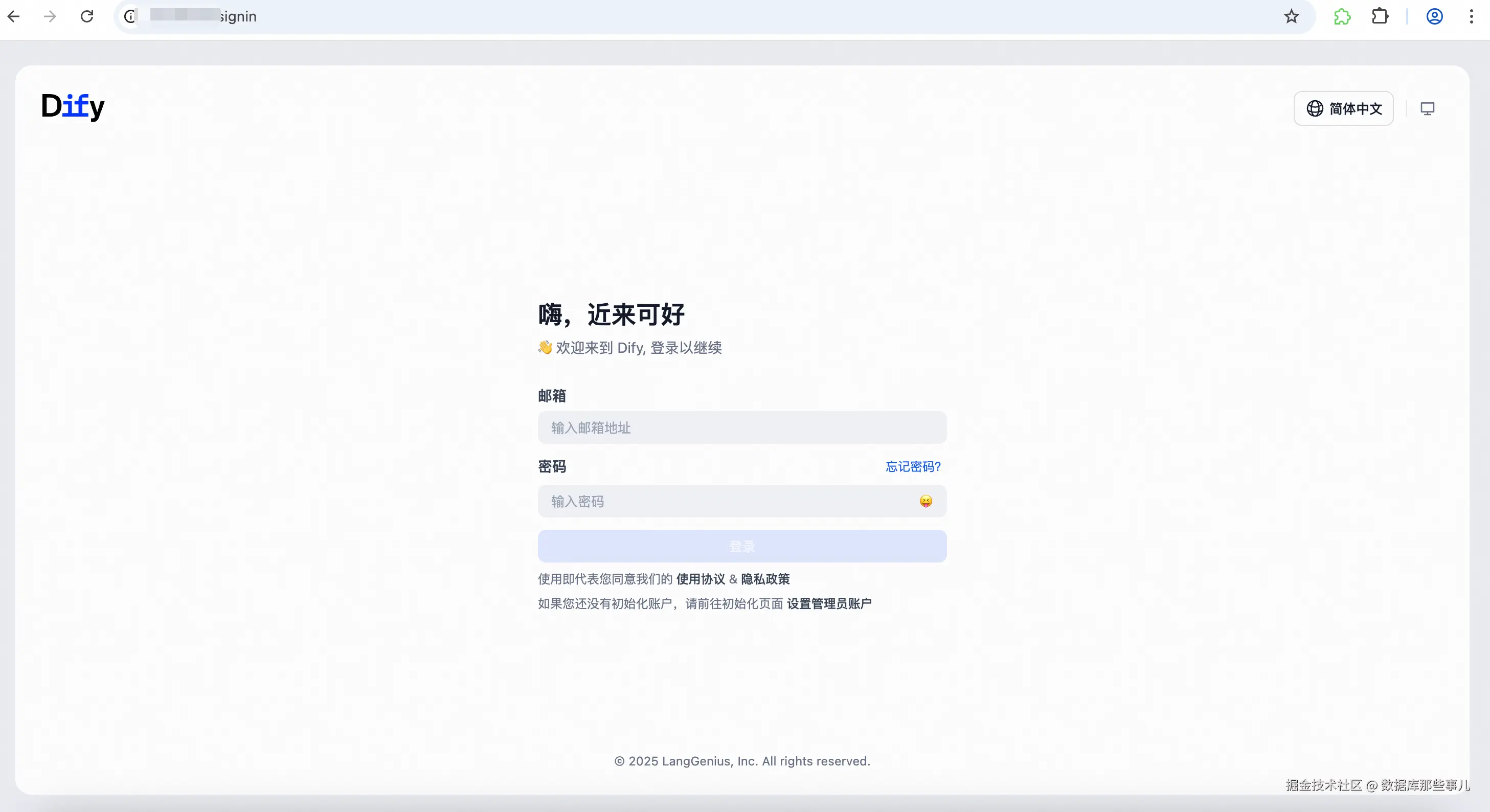Open the 忘记密码 forgot password link

(x=913, y=467)
